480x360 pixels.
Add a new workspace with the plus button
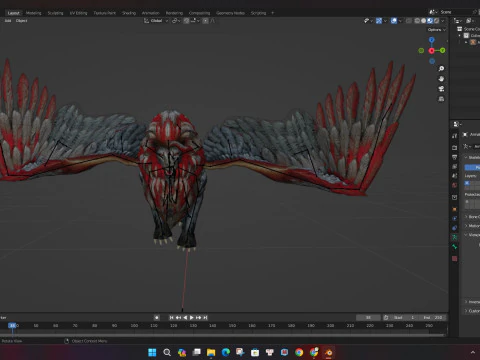click(272, 13)
